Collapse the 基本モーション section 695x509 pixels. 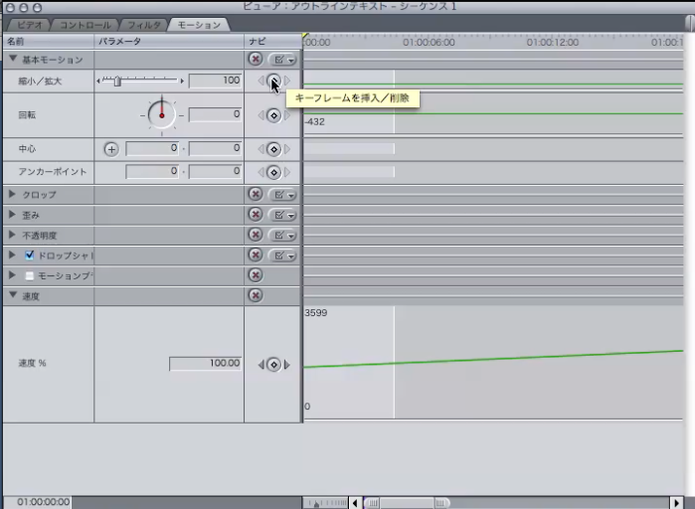(x=13, y=59)
